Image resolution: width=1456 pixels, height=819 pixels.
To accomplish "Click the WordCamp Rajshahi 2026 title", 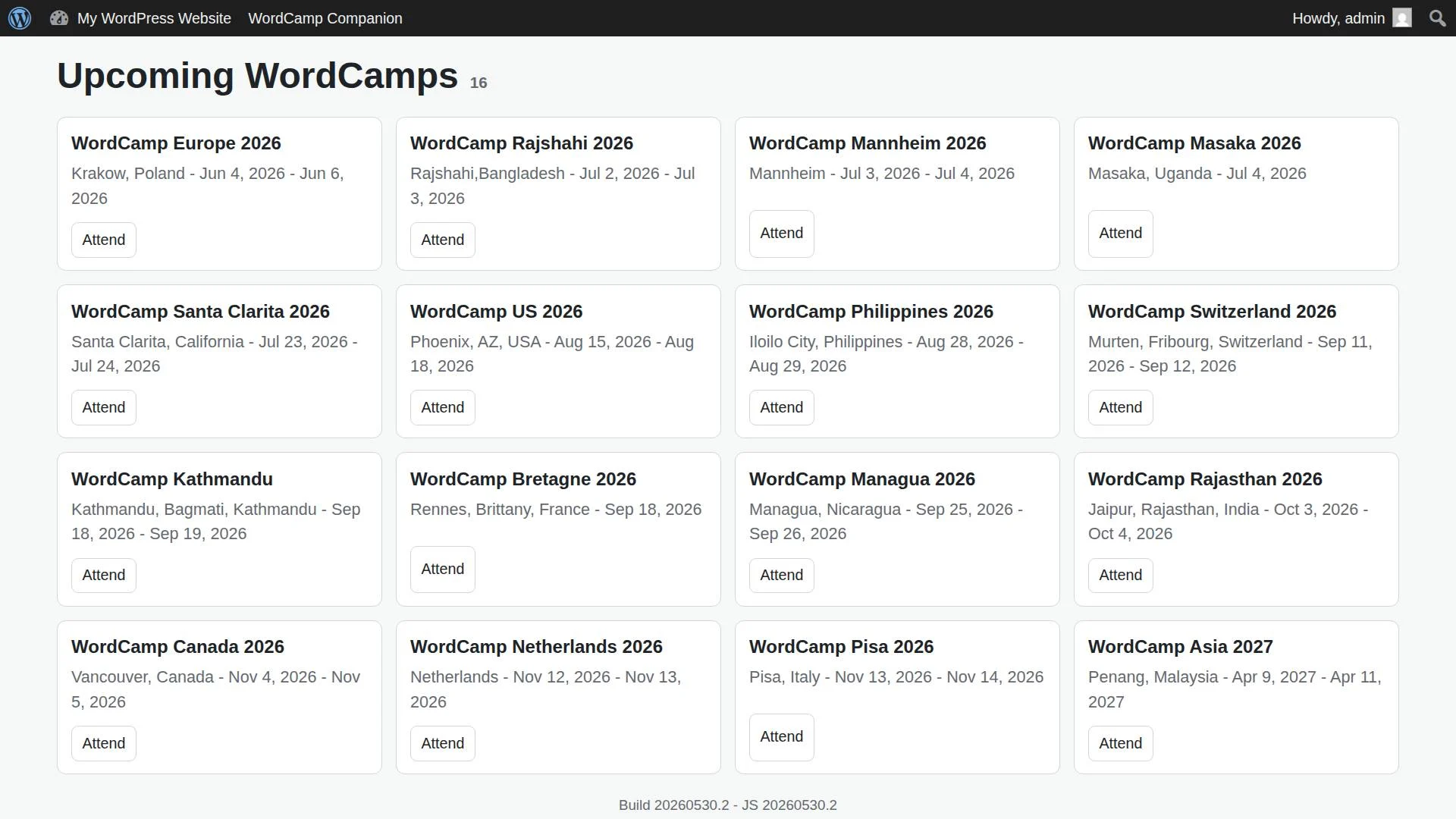I will click(x=522, y=143).
